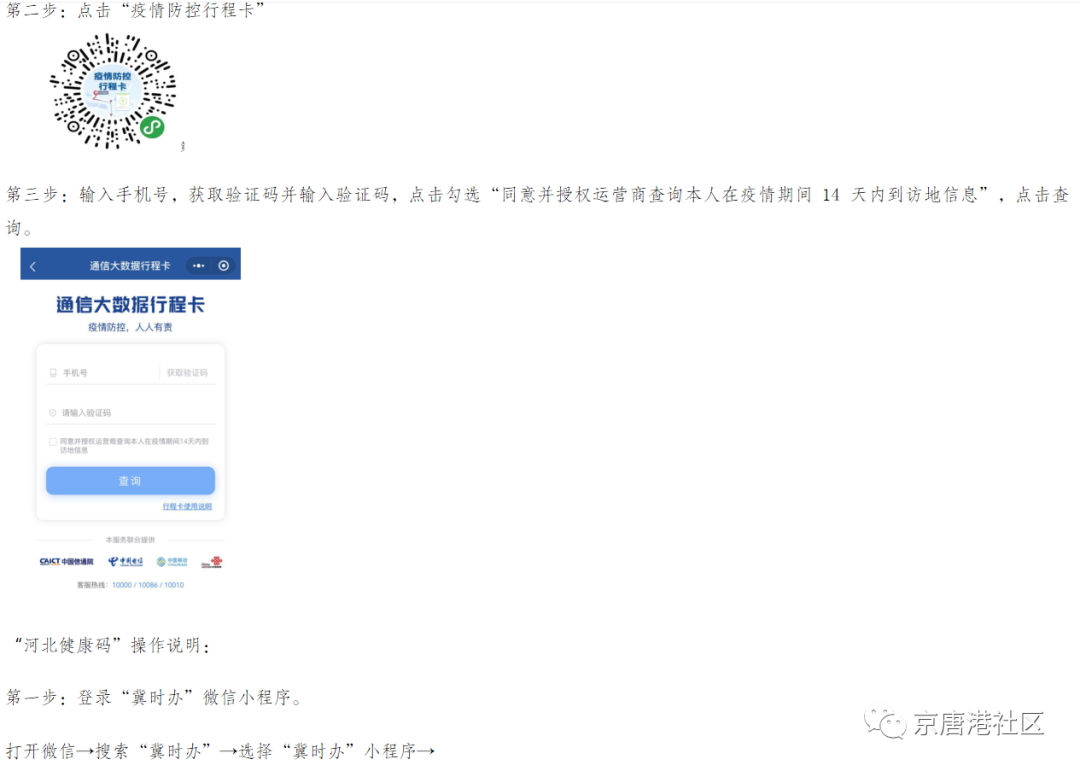Viewport: 1080px width, 771px height.
Task: Click the CAICT 中国信通院 logo
Action: click(66, 562)
